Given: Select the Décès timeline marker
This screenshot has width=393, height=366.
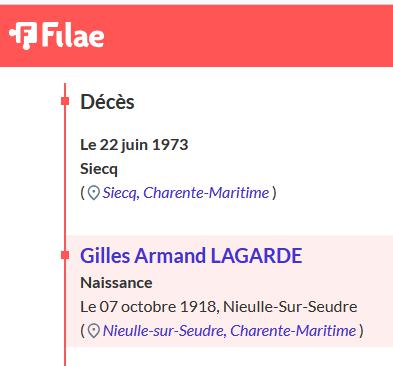Looking at the screenshot, I should pyautogui.click(x=65, y=101).
